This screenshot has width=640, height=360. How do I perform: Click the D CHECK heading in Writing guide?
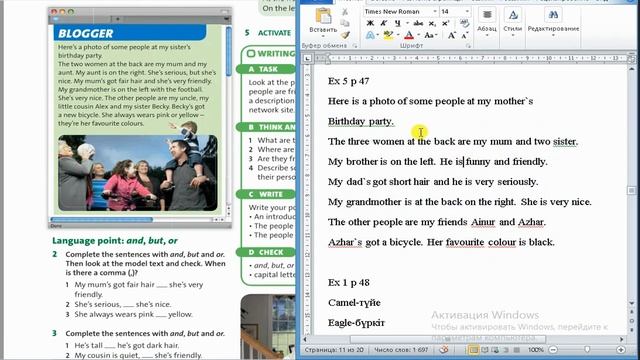266,252
